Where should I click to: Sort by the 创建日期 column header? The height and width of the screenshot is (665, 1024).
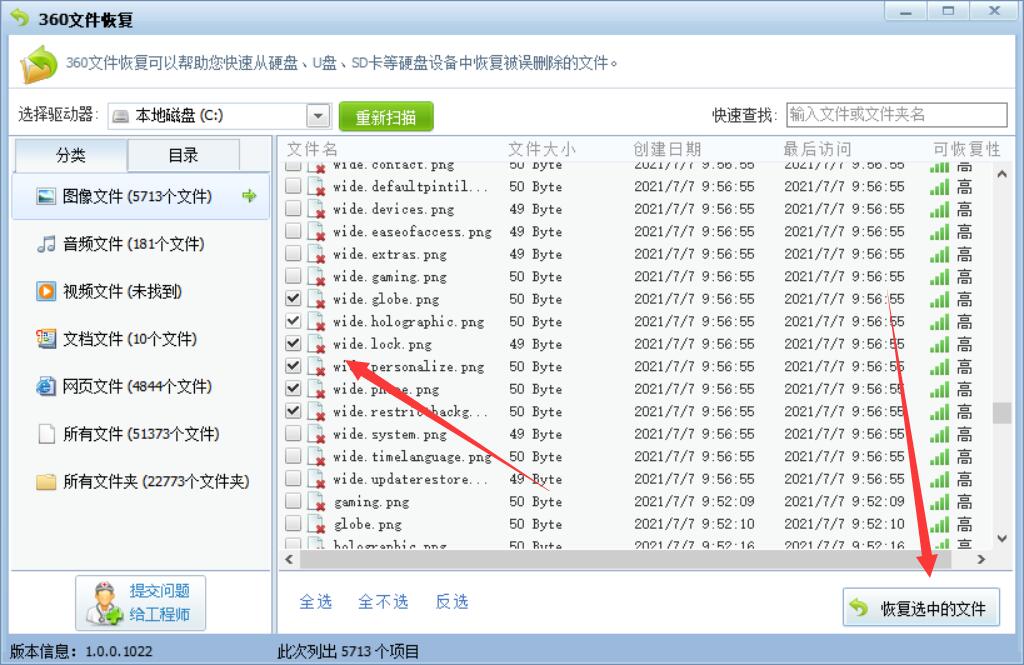pyautogui.click(x=667, y=149)
